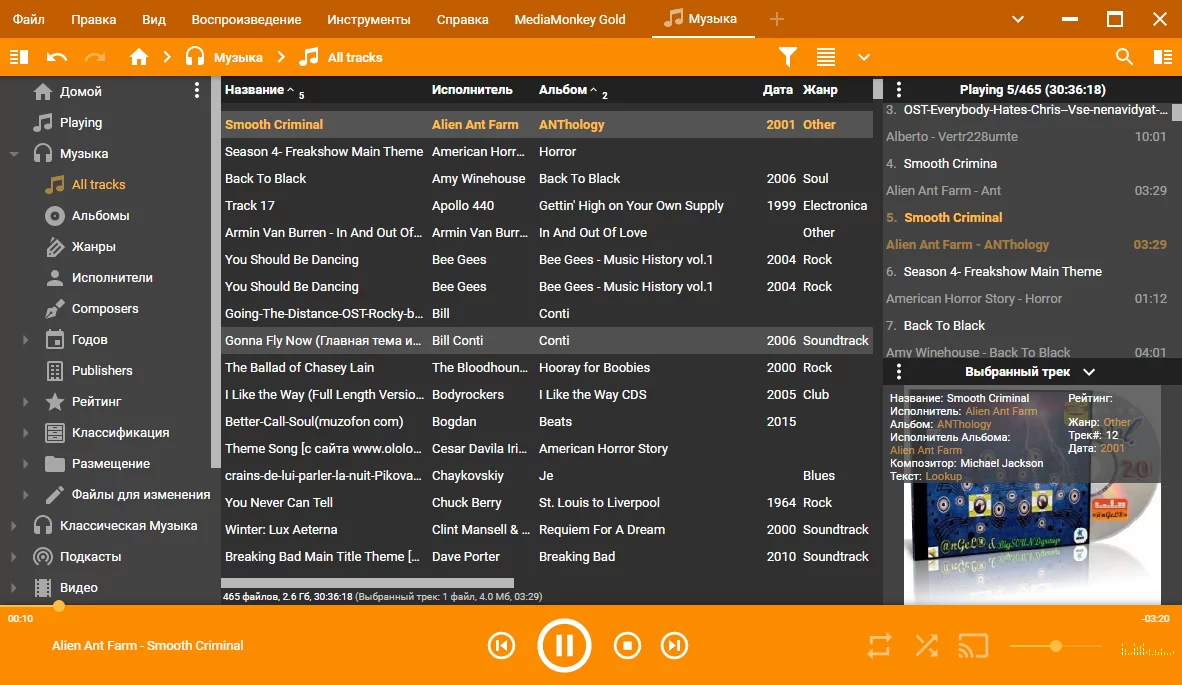The image size is (1182, 685).
Task: Open the Справка menu
Action: [x=462, y=19]
